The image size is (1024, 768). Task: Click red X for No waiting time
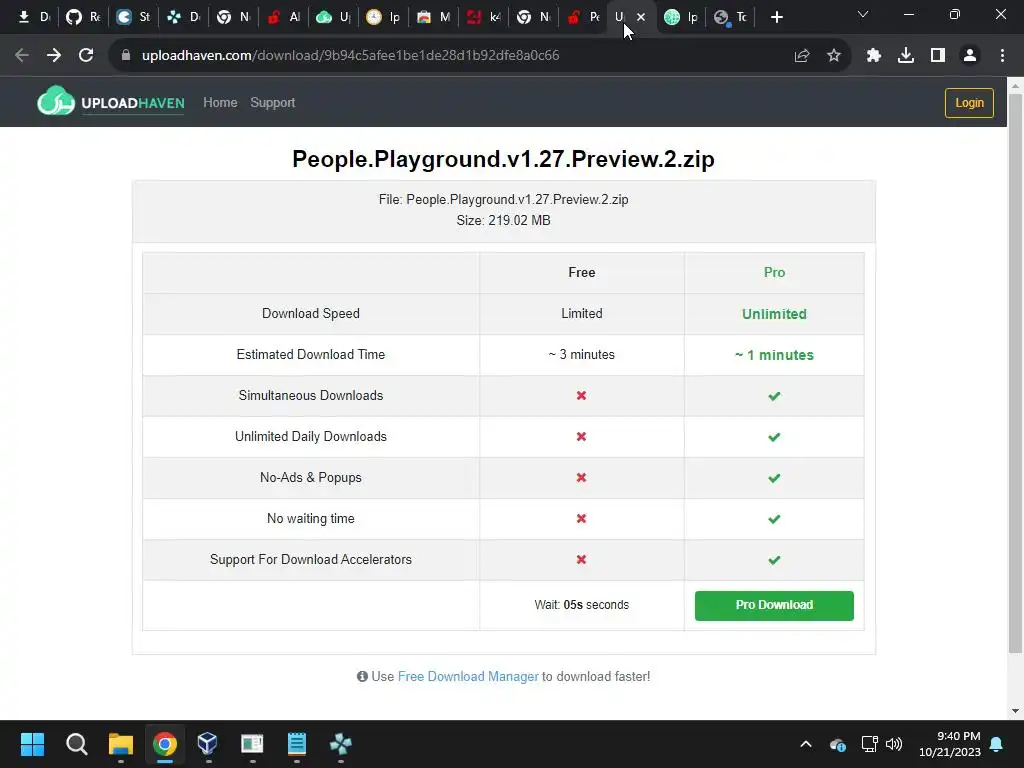[581, 519]
